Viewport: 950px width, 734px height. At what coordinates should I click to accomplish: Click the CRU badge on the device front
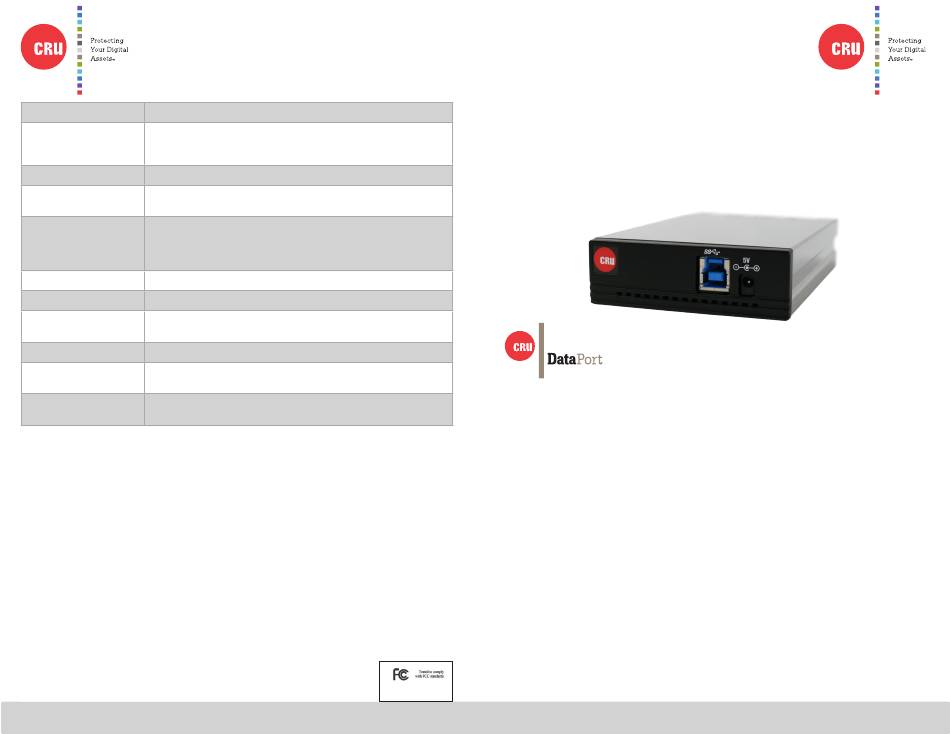point(606,260)
